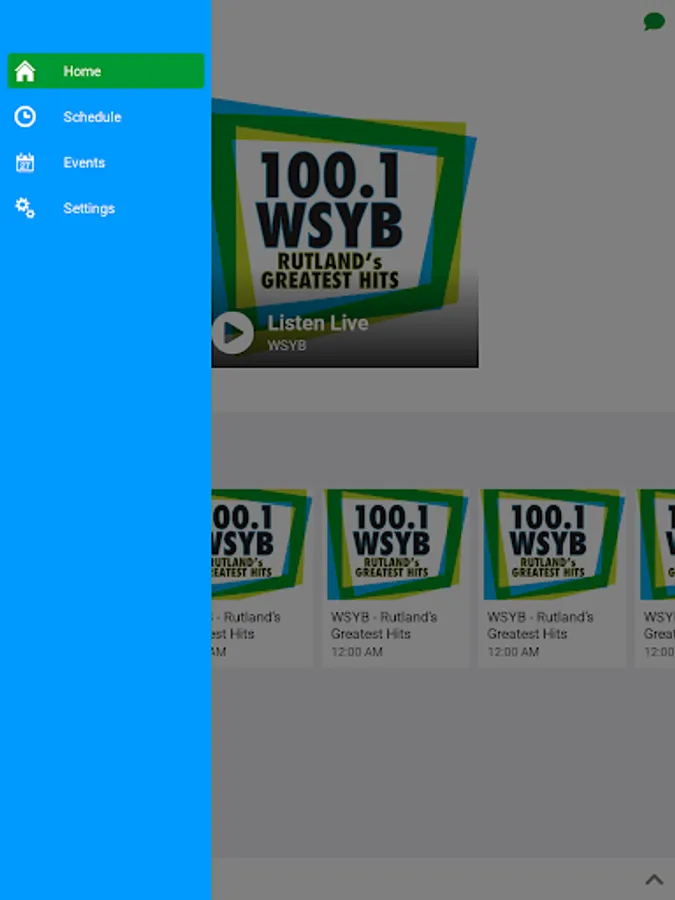
Task: Play the Listen Live stream
Action: click(232, 332)
